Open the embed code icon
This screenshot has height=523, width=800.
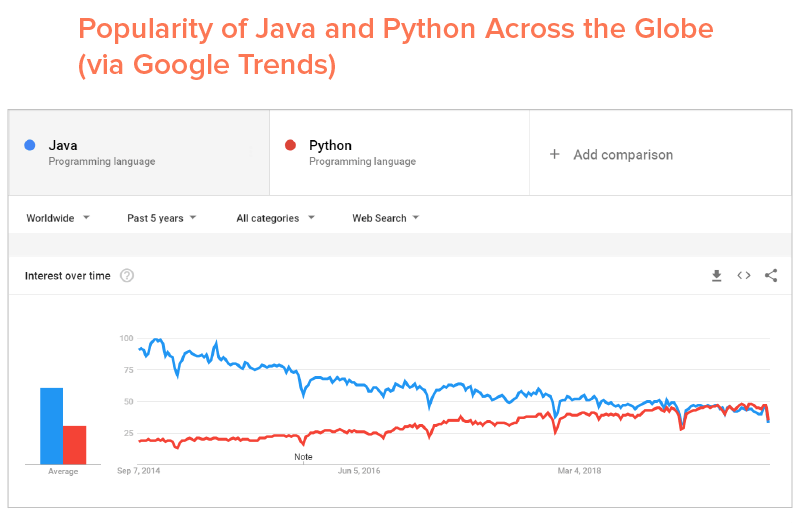tap(744, 276)
